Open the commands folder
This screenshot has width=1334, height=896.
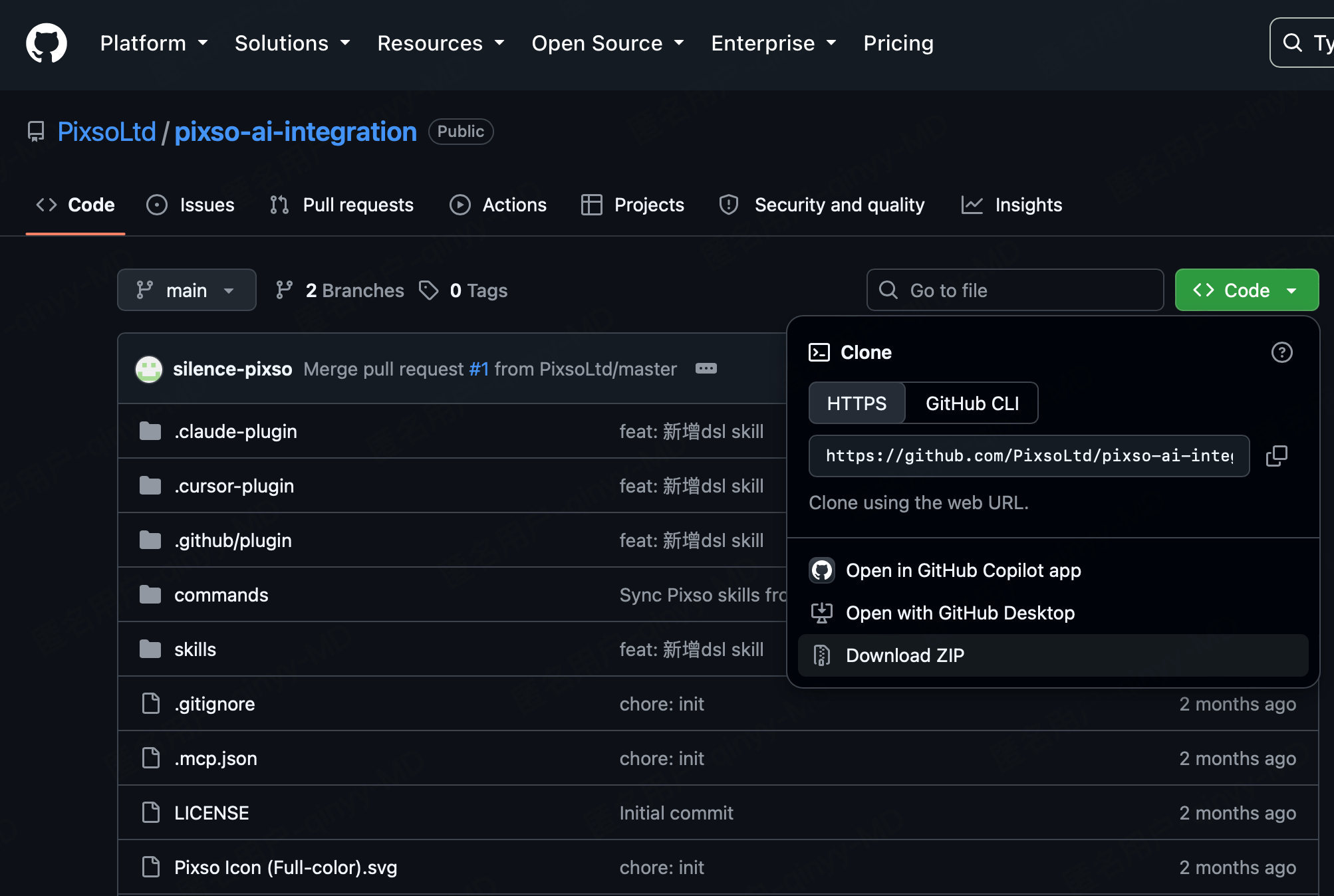pyautogui.click(x=221, y=595)
